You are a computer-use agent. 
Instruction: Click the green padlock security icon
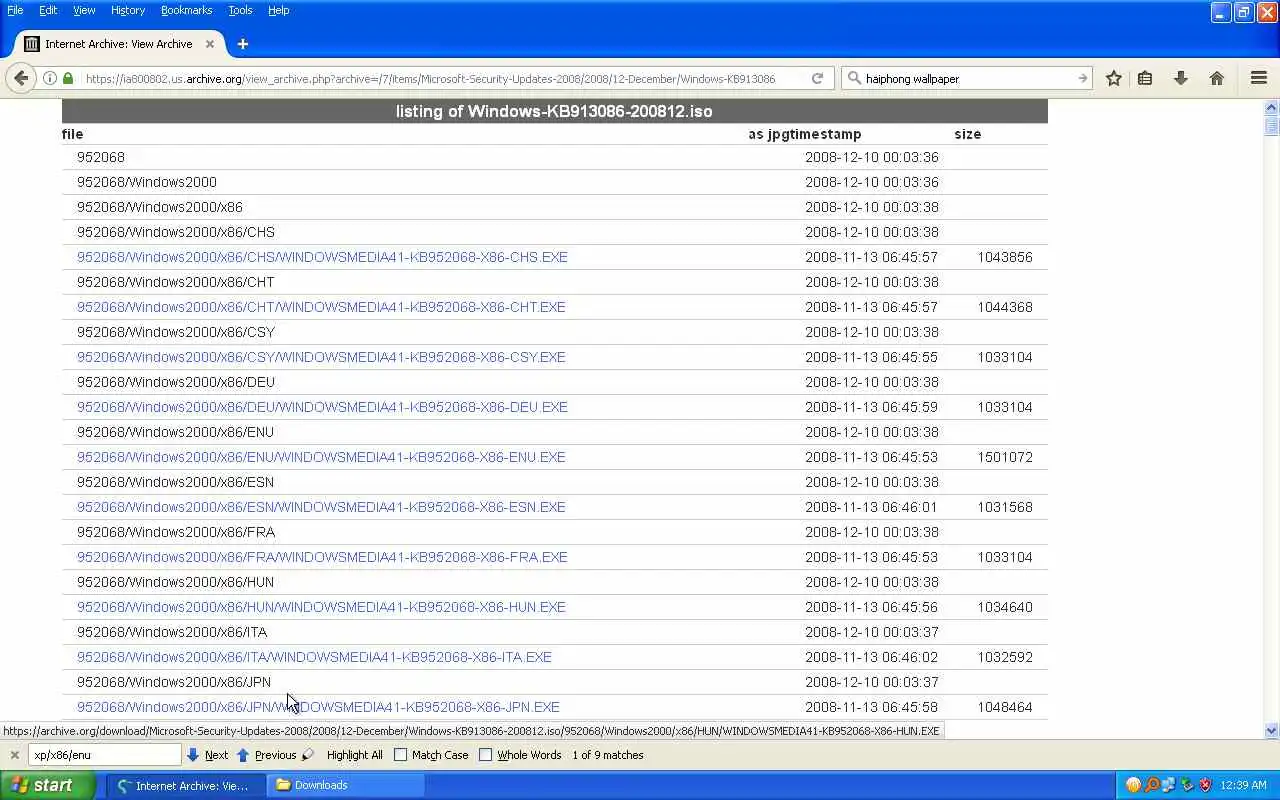coord(68,78)
